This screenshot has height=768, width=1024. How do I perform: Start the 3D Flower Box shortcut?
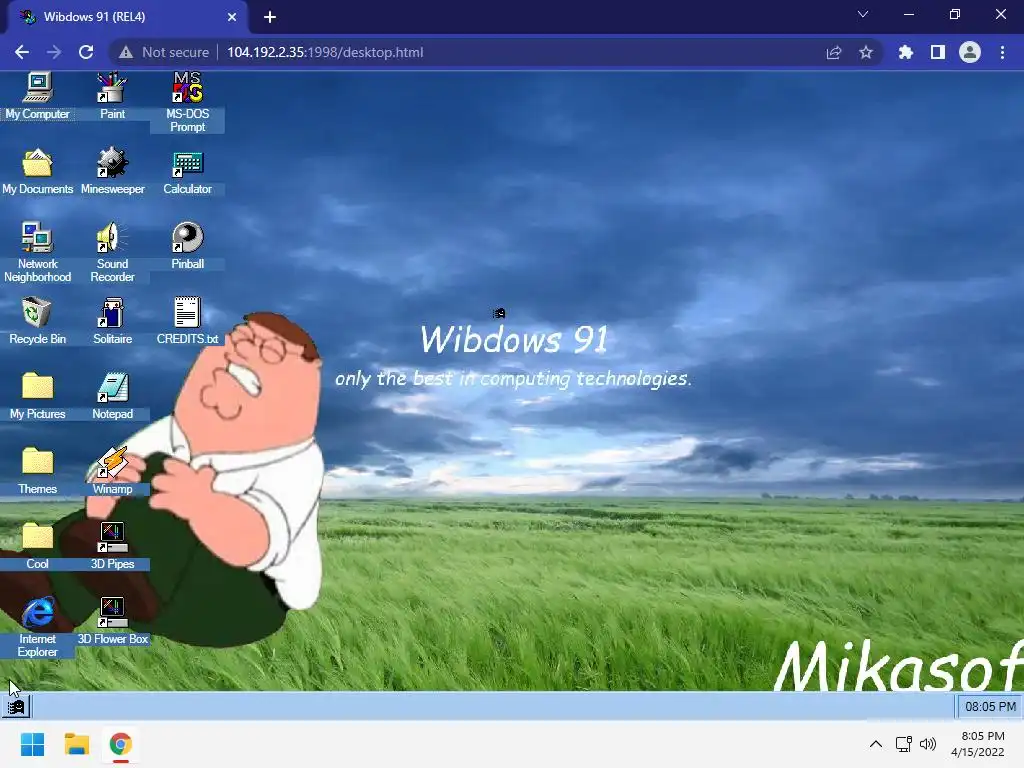tap(112, 621)
